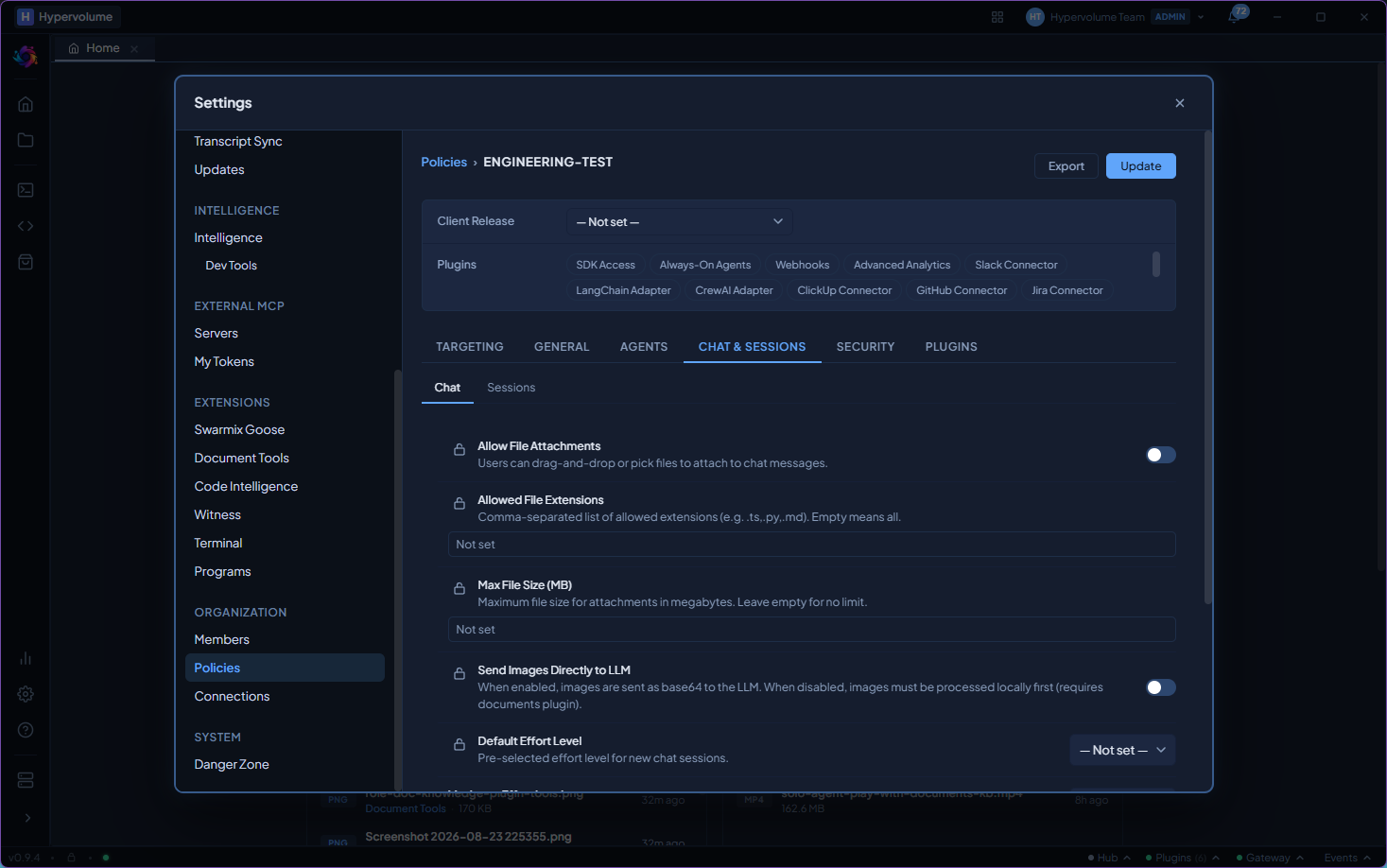
Task: Open Swarmix Goose extension settings
Action: 239,429
